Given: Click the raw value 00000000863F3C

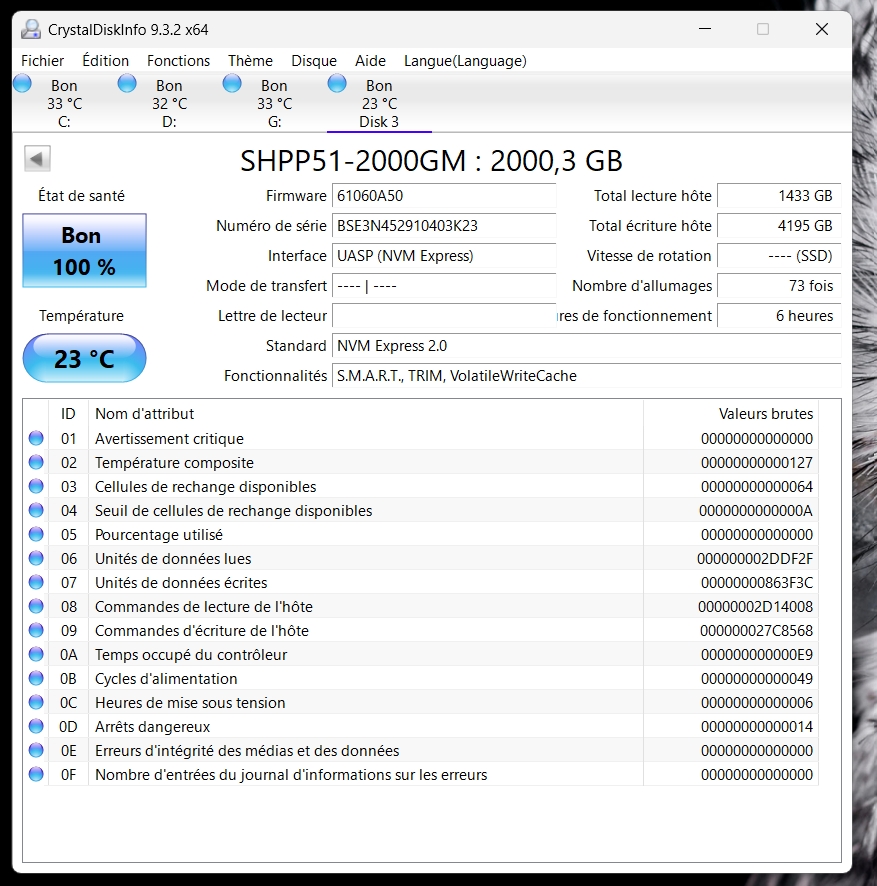Looking at the screenshot, I should 757,583.
